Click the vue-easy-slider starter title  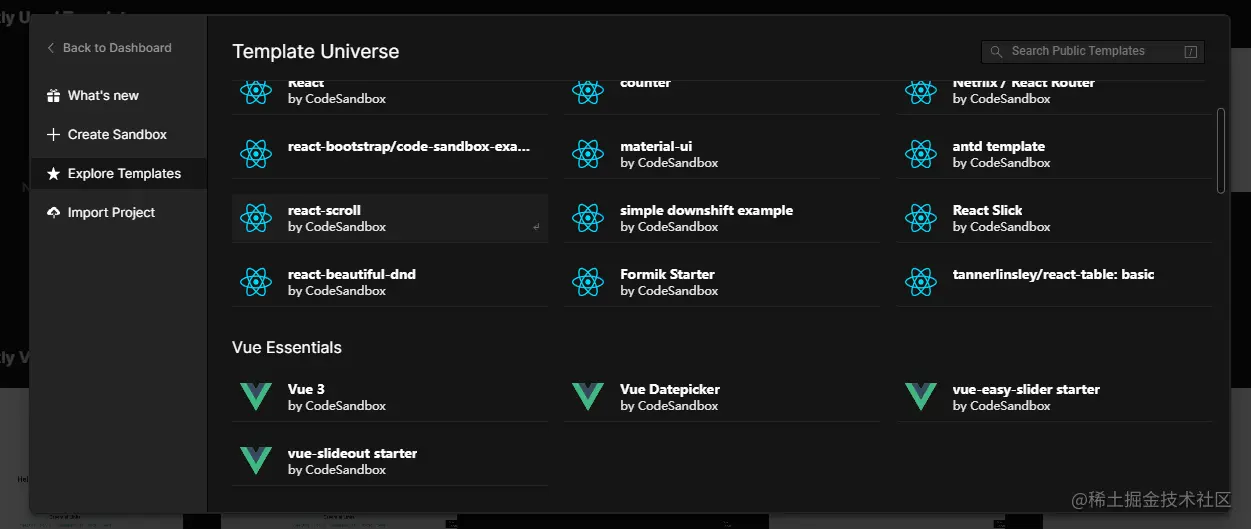coord(1026,389)
